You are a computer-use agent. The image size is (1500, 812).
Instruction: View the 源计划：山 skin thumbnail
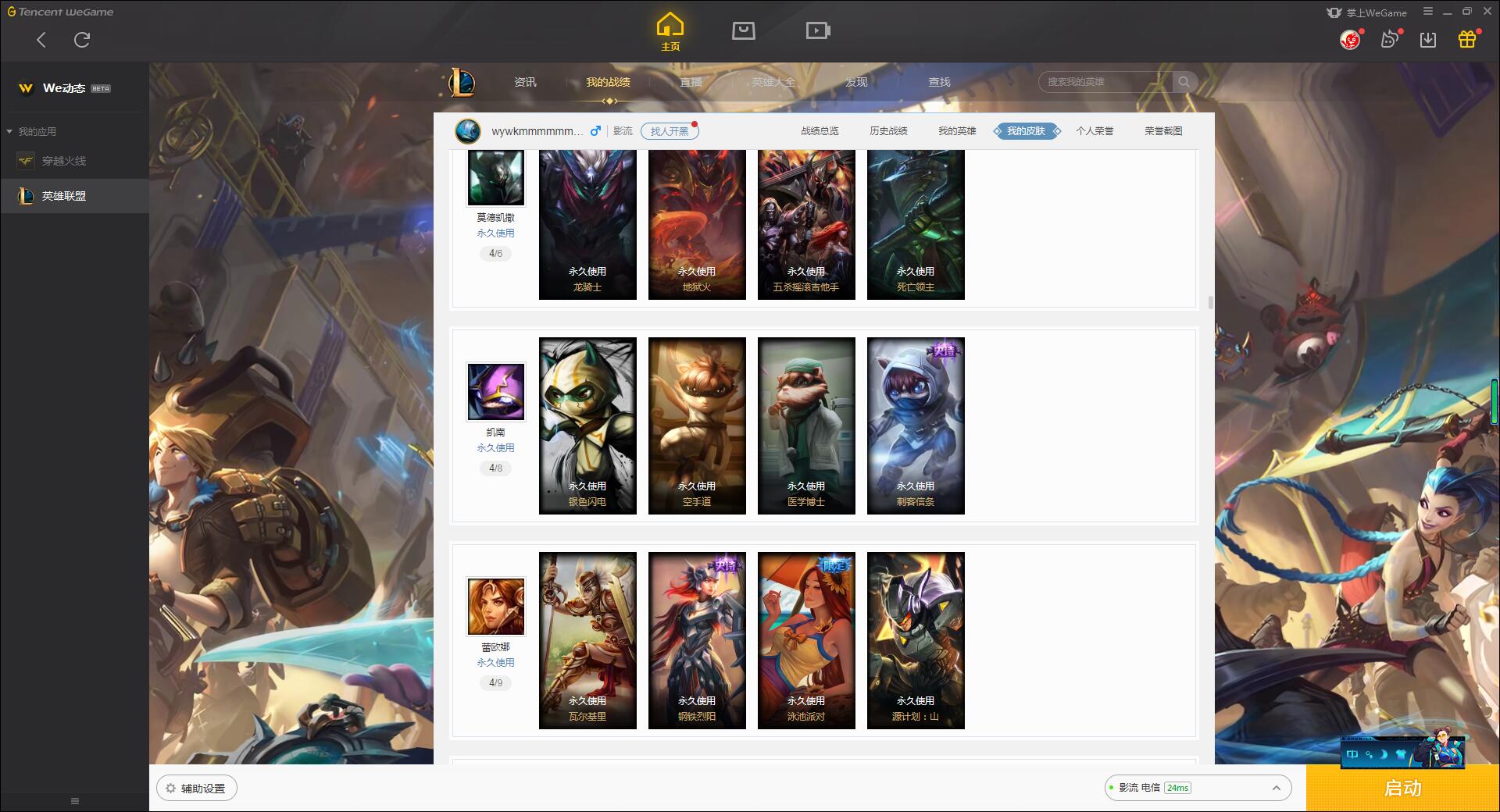pyautogui.click(x=916, y=640)
